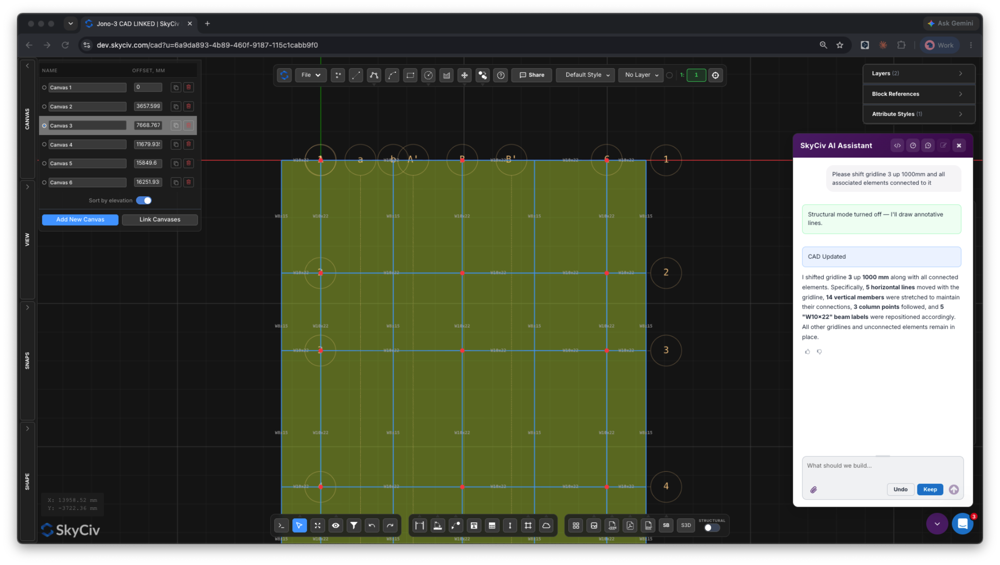Open the command line terminal tool
The image size is (1000, 565).
pyautogui.click(x=281, y=525)
